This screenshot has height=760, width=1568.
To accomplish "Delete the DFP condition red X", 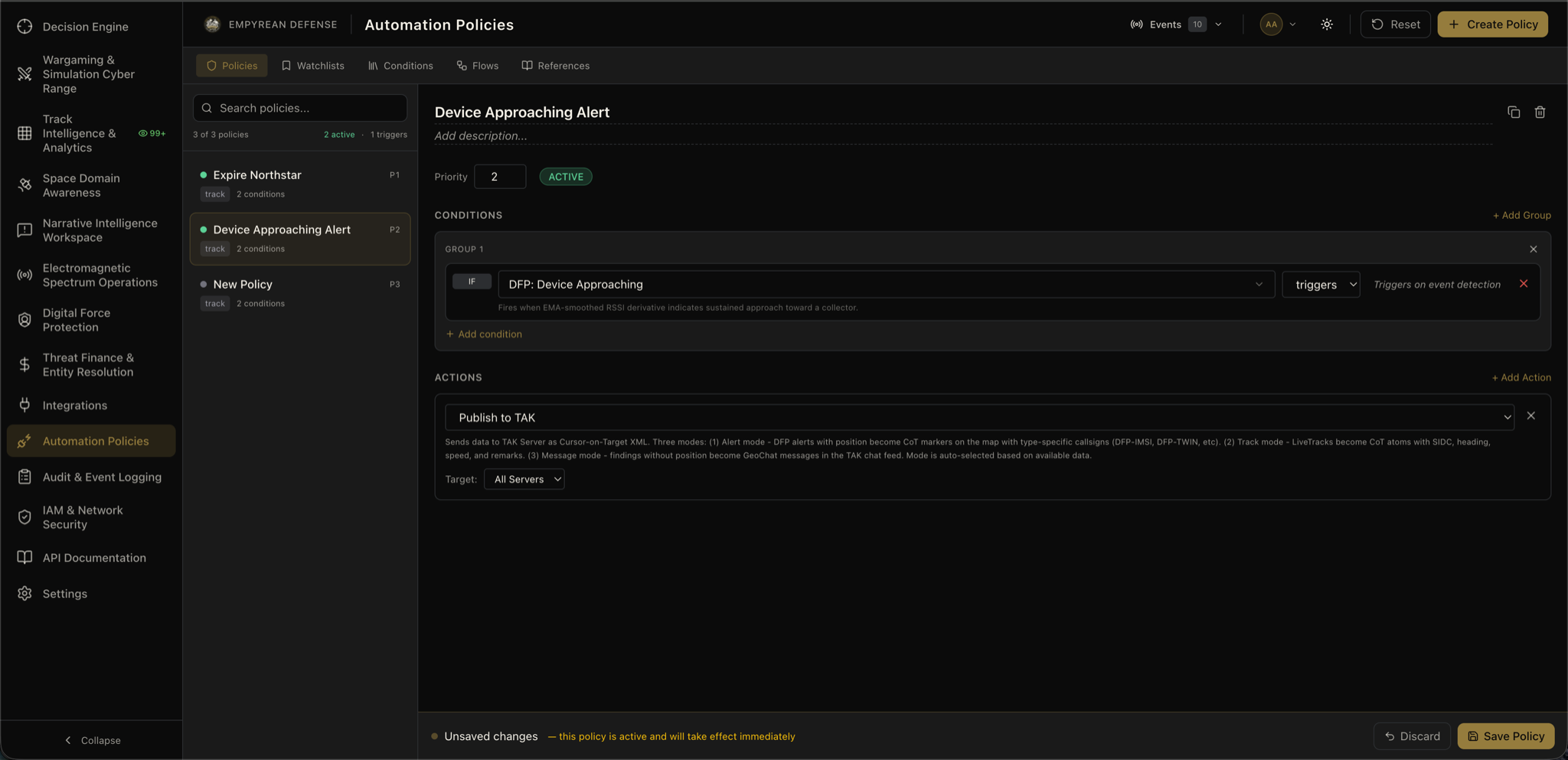I will 1524,284.
